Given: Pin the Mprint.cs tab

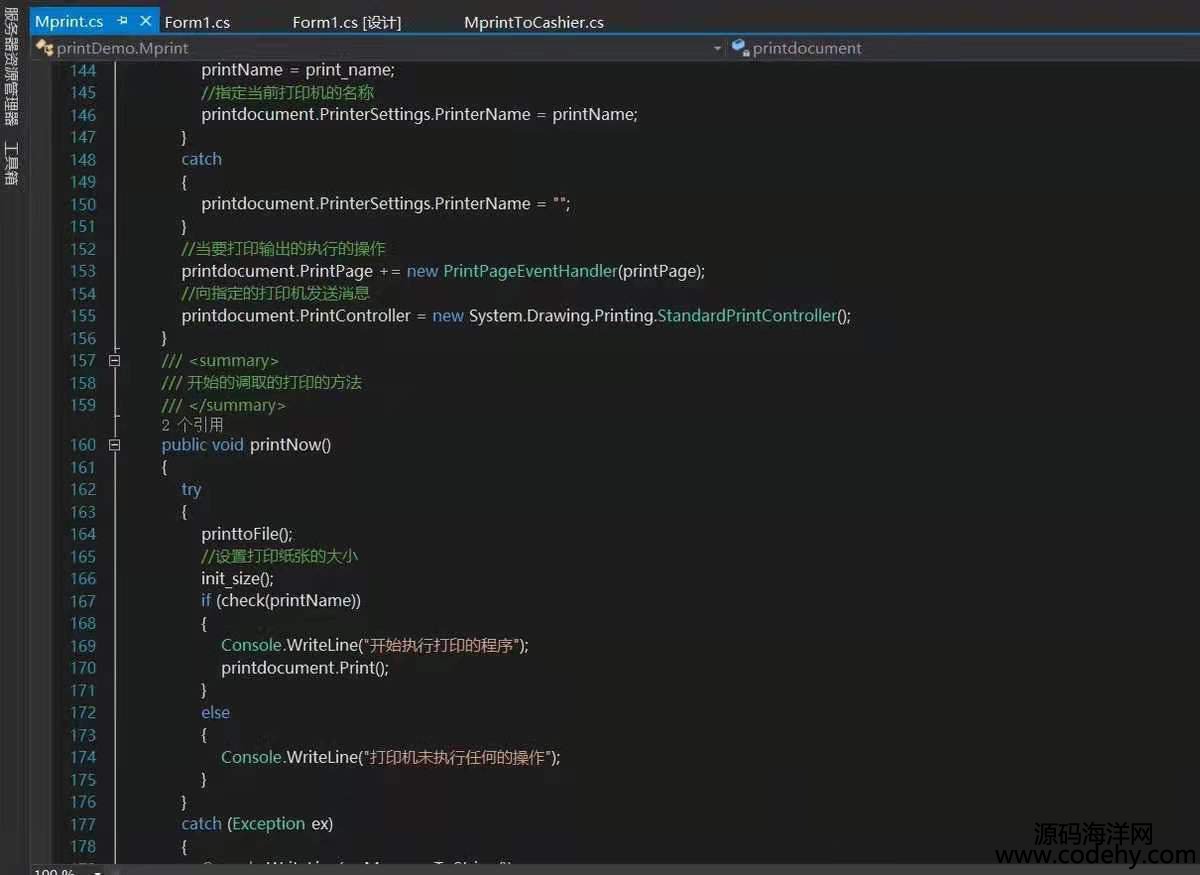Looking at the screenshot, I should tap(122, 21).
